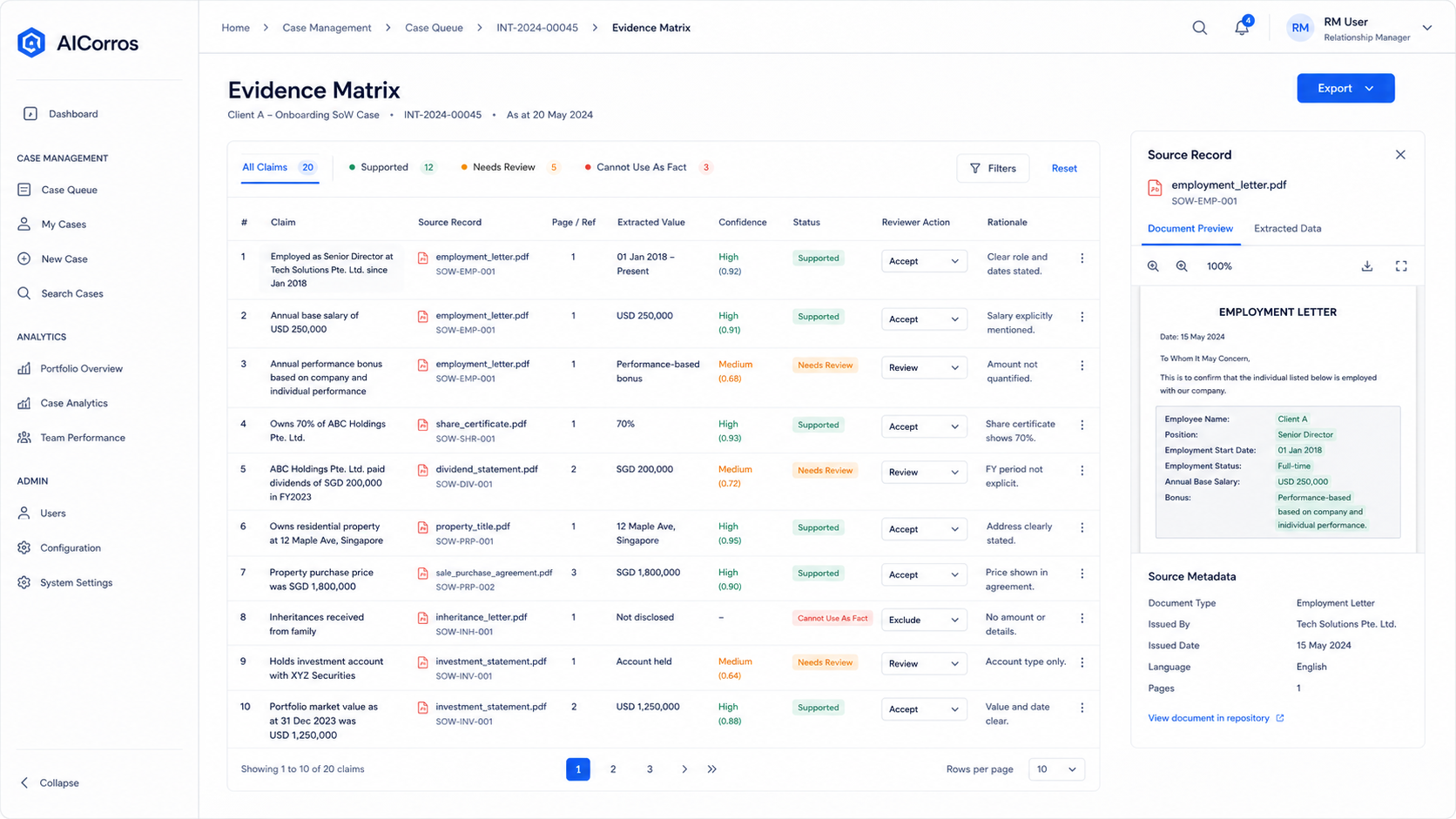Click the Team Performance sidebar icon
This screenshot has height=819, width=1456.
click(x=24, y=438)
